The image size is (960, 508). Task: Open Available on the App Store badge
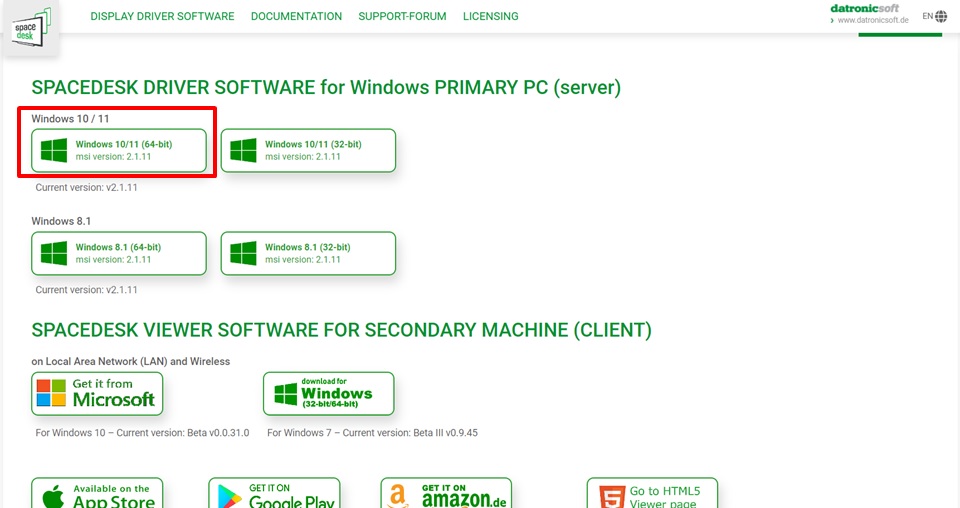point(97,493)
